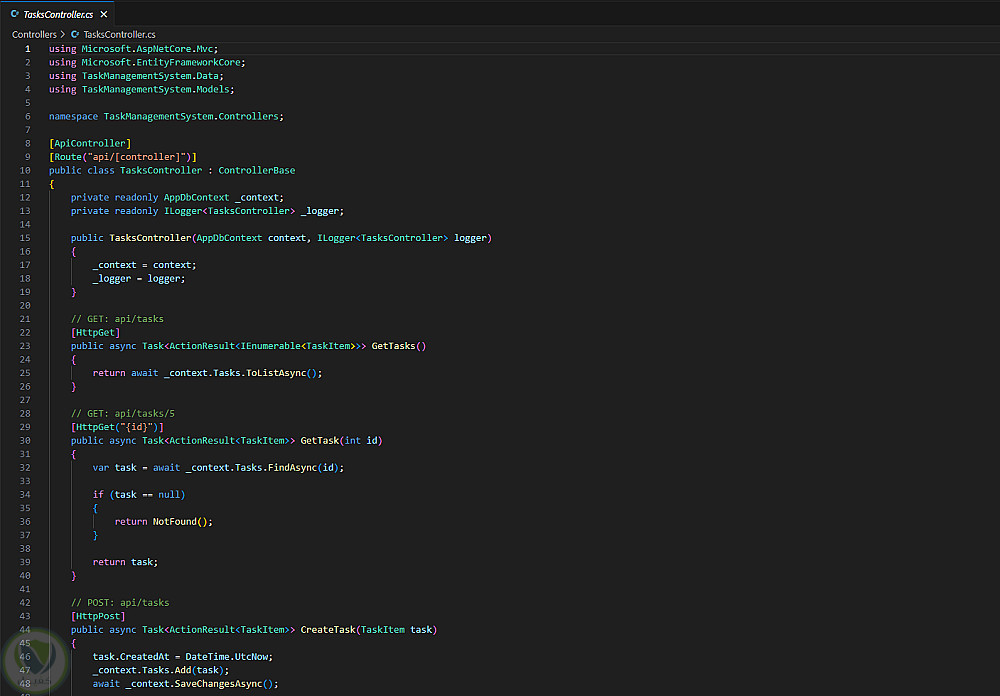Click the ControllerBase base class name
This screenshot has height=696, width=1000.
tap(256, 170)
